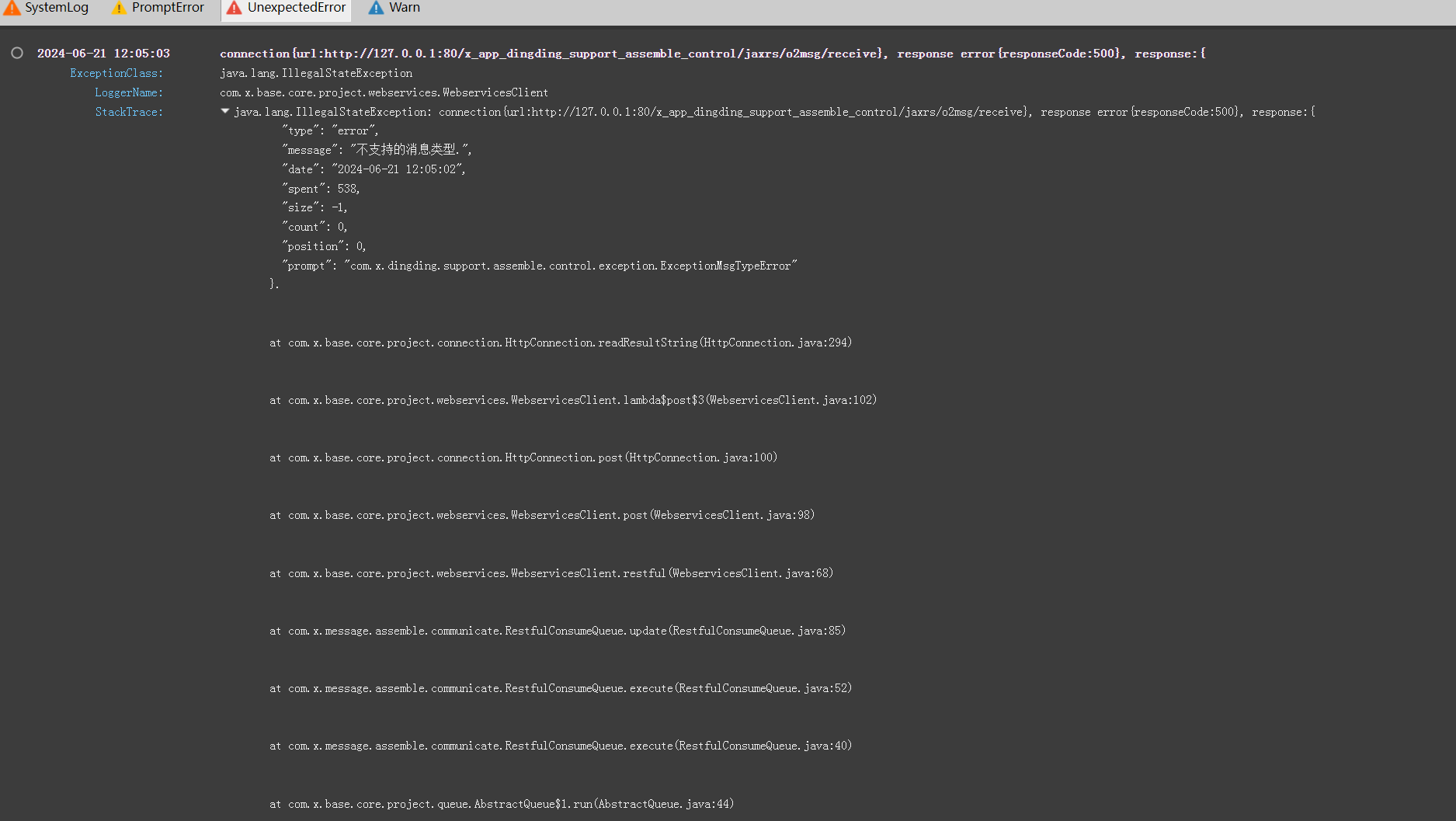Viewport: 1456px width, 821px height.
Task: Click the "message" line in the response
Action: [377, 150]
